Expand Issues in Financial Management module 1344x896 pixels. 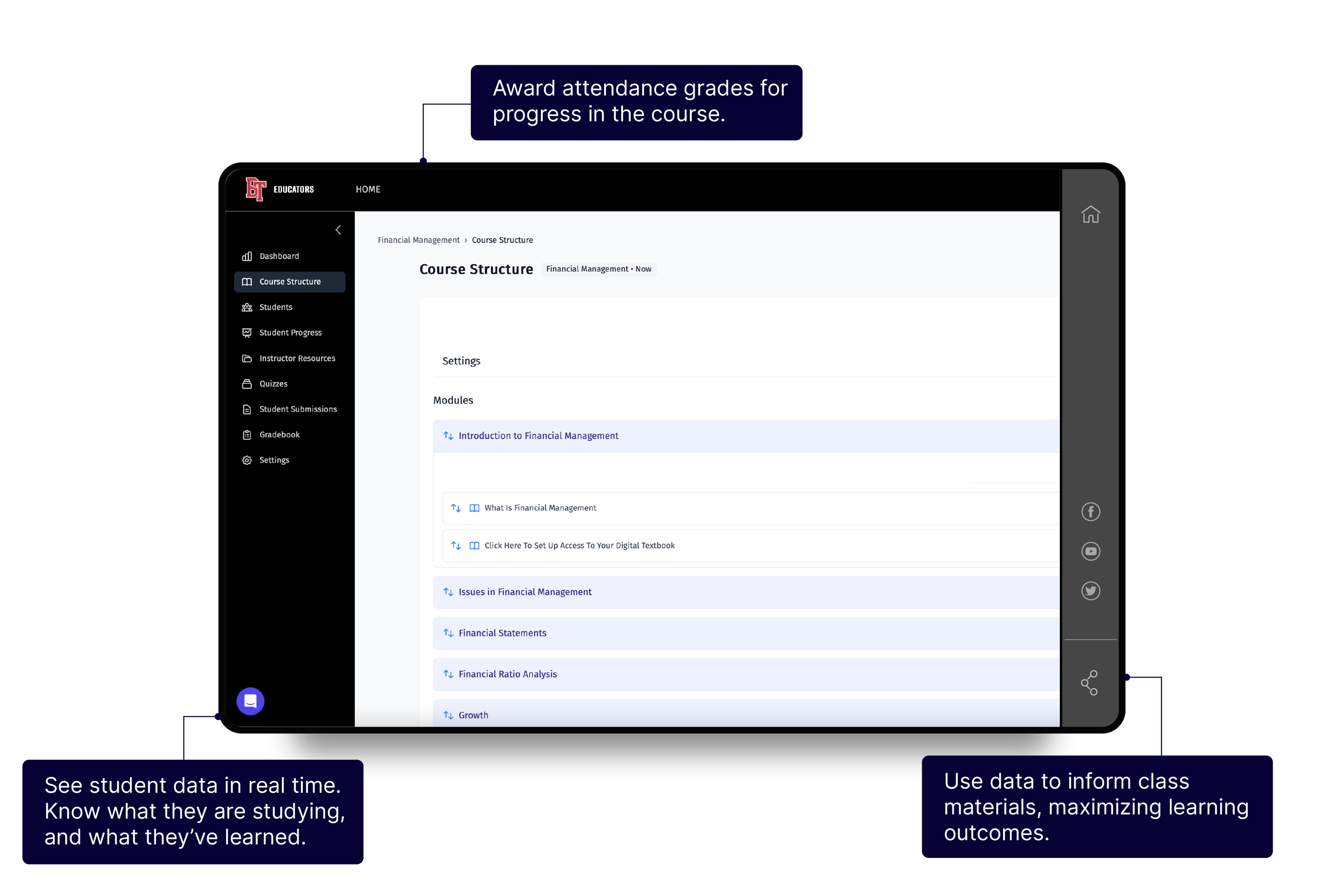pyautogui.click(x=525, y=592)
